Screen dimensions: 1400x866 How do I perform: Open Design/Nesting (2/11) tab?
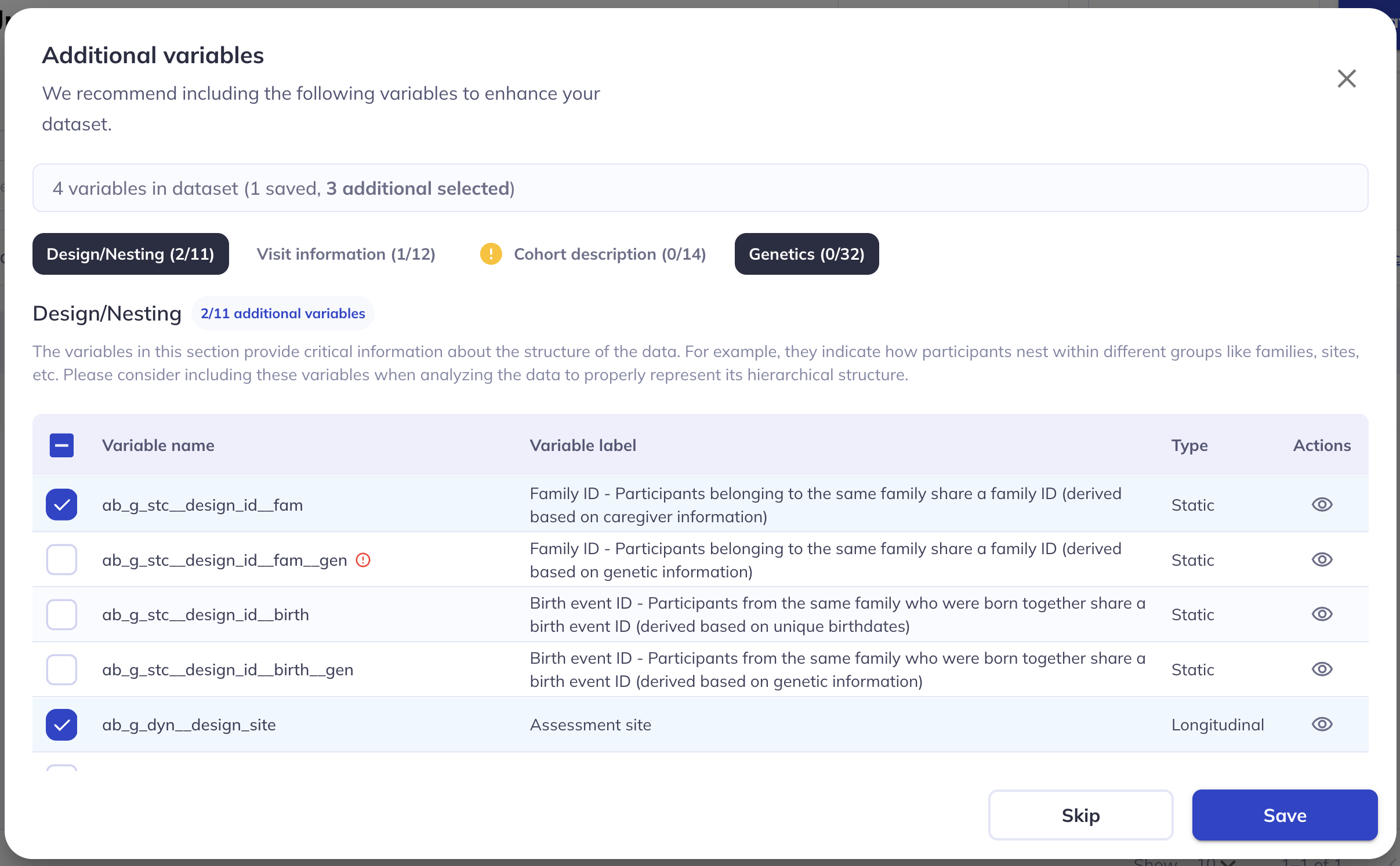[130, 254]
